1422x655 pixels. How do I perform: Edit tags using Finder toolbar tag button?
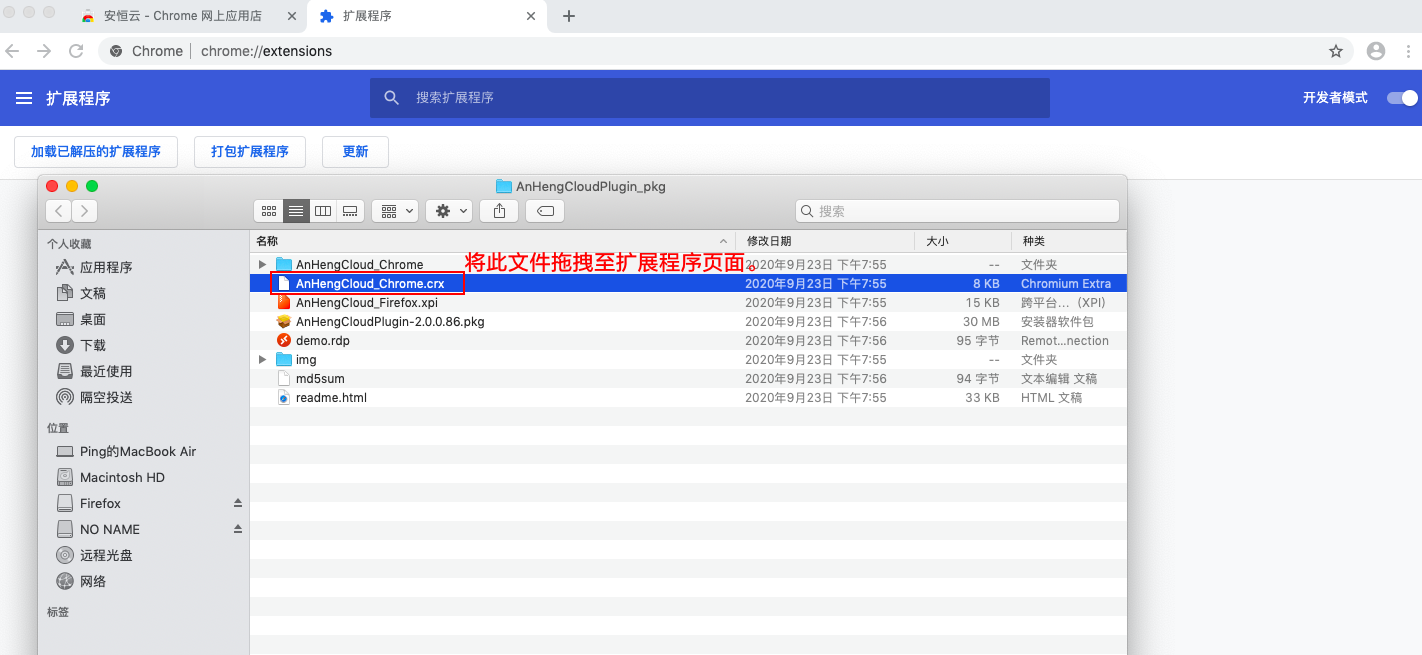[x=545, y=211]
